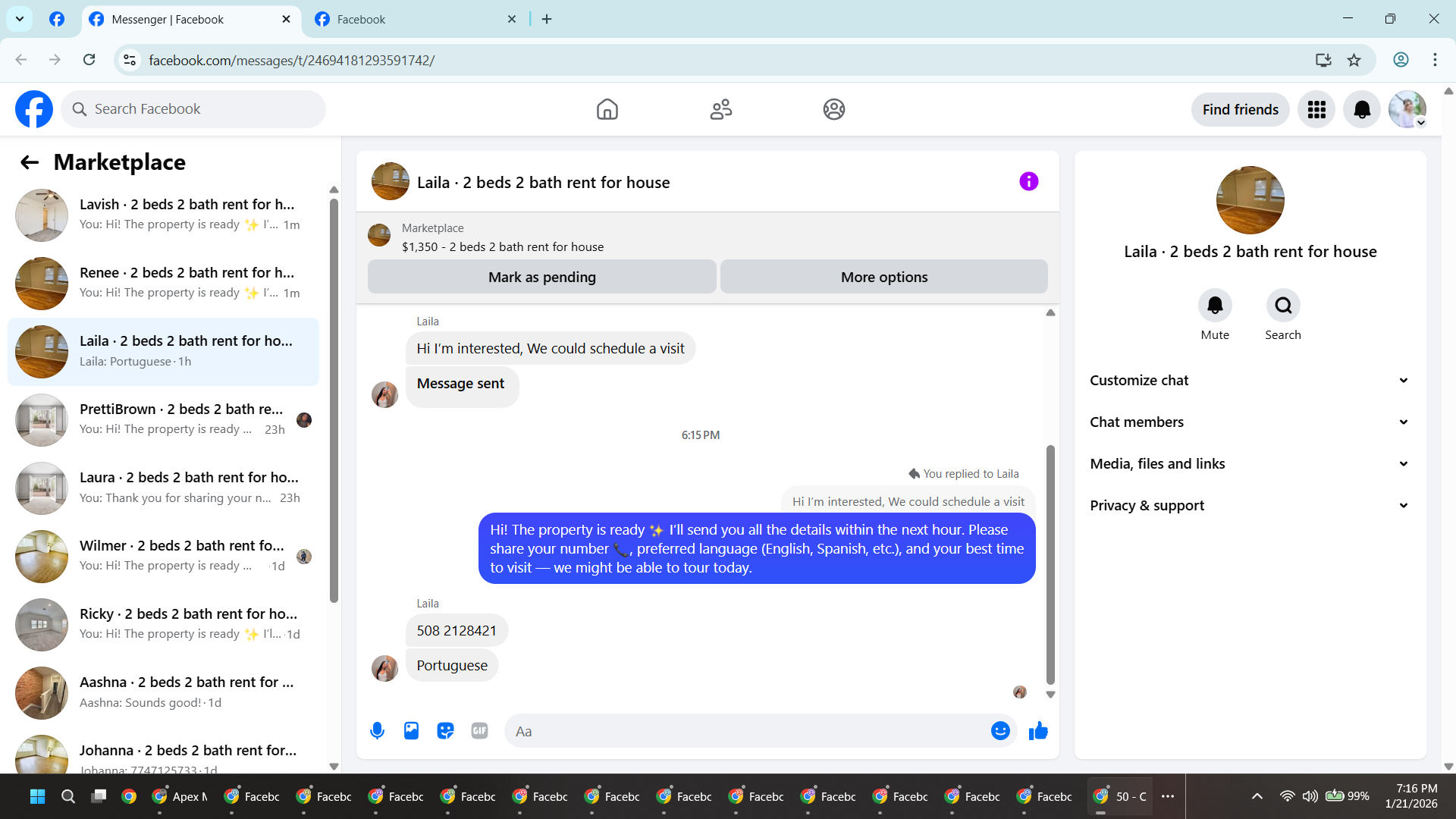Open the Facebook notifications bell
The width and height of the screenshot is (1456, 819).
[x=1362, y=110]
